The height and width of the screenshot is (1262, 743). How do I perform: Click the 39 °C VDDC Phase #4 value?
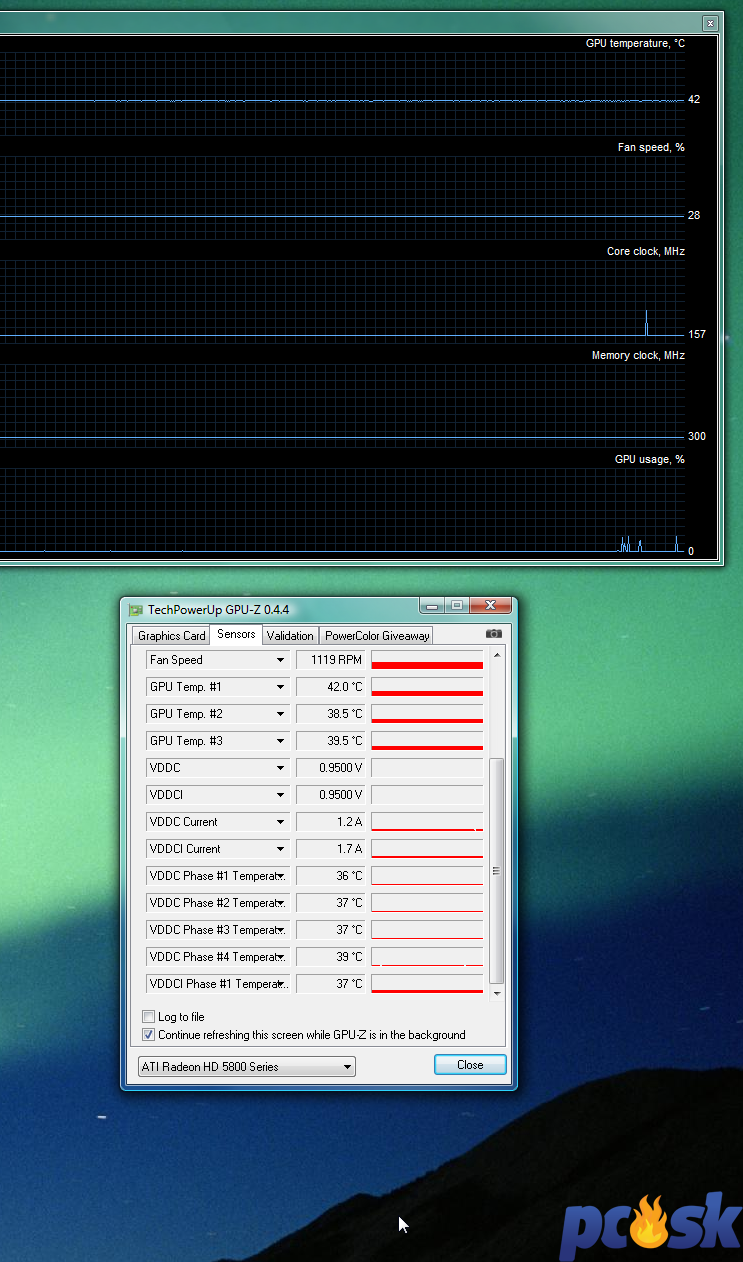point(332,957)
